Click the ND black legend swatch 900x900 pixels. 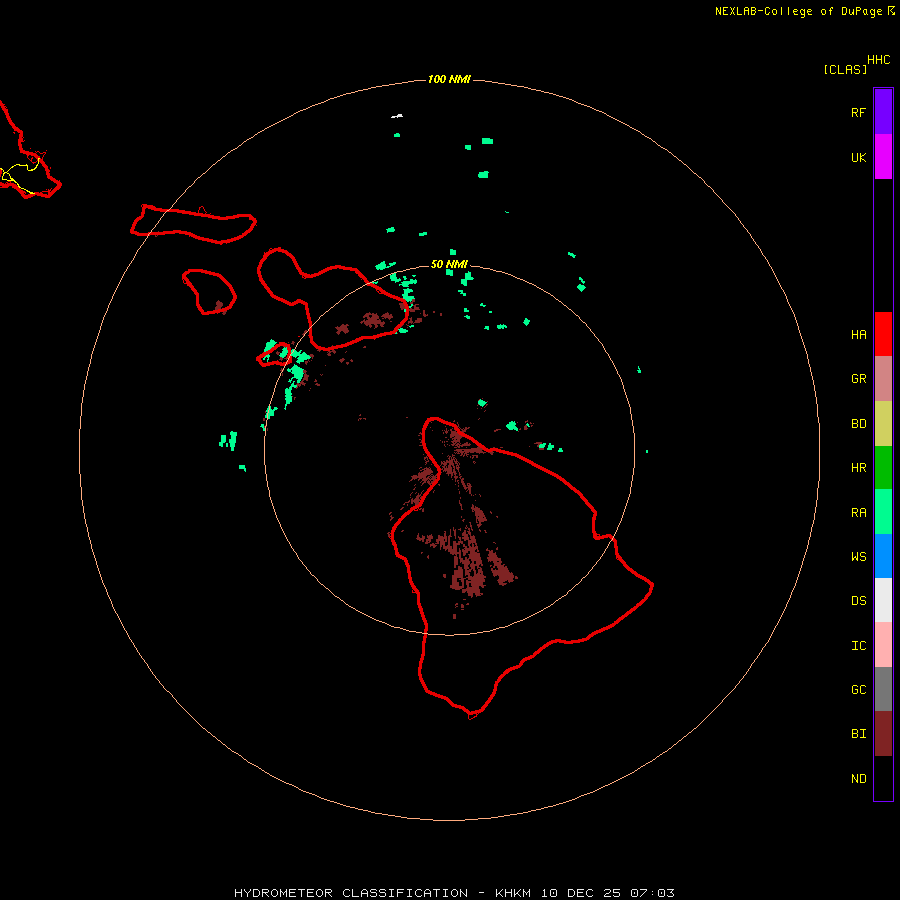click(883, 778)
